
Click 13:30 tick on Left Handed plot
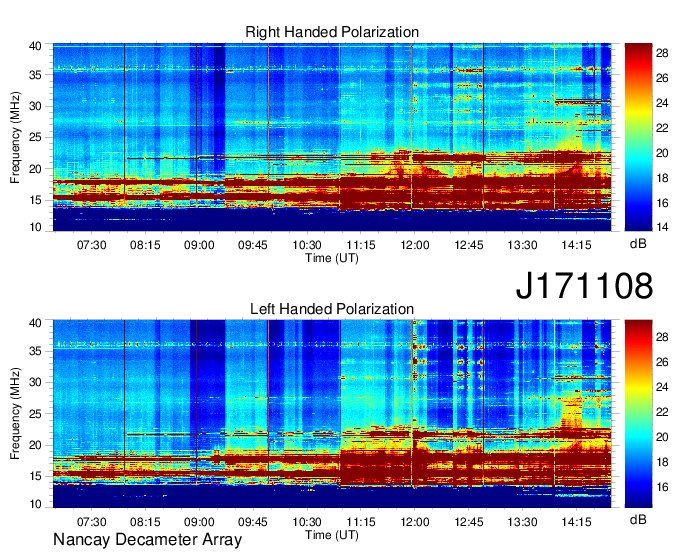[523, 522]
